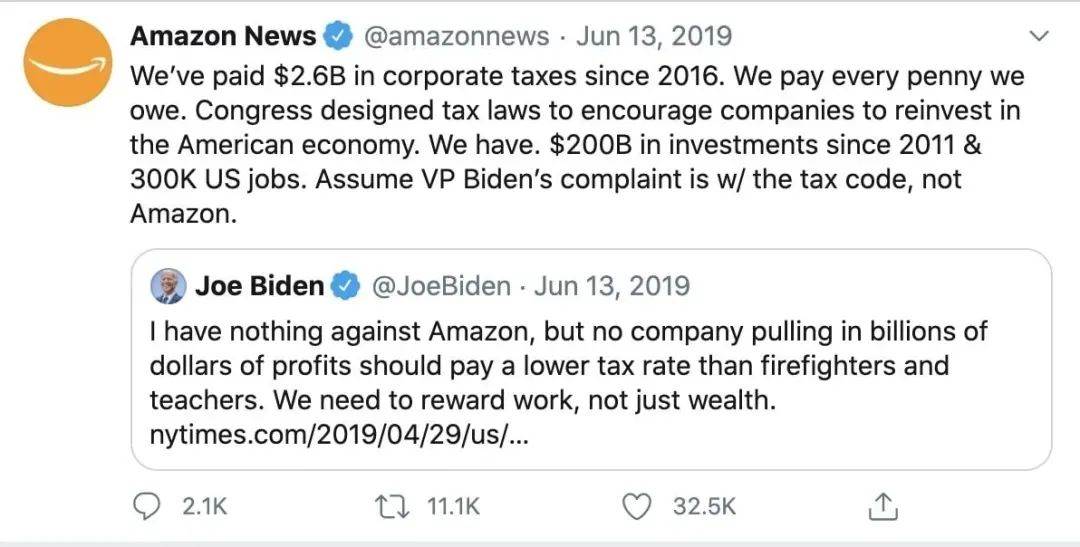
Task: View the 2.1K replies count
Action: 205,507
